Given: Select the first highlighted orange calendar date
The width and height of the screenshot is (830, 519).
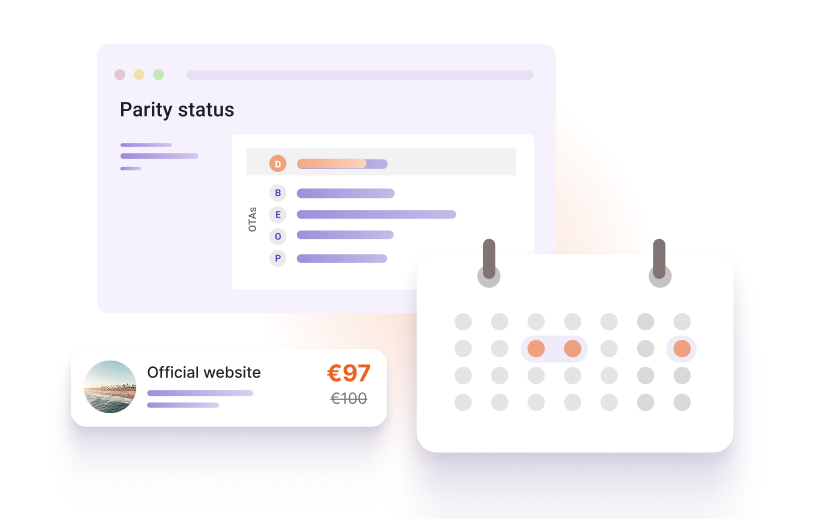Looking at the screenshot, I should pos(536,349).
